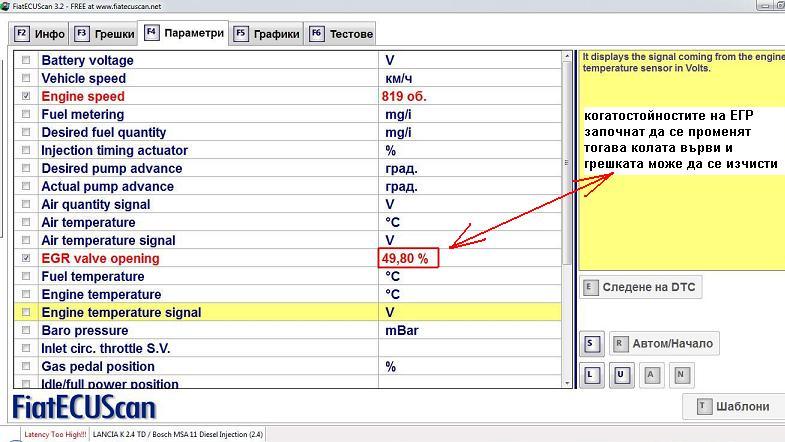Open the Шаблони templates button

tap(732, 406)
